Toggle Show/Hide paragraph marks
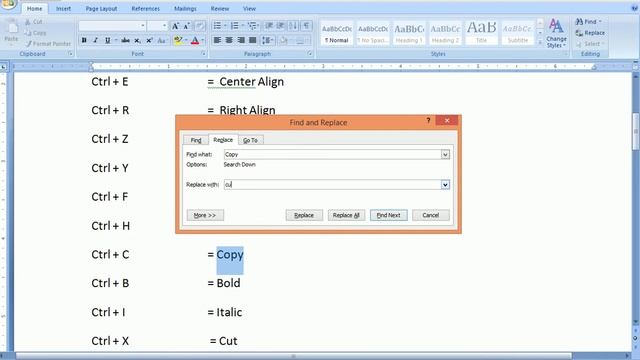The height and width of the screenshot is (360, 640). pyautogui.click(x=306, y=26)
